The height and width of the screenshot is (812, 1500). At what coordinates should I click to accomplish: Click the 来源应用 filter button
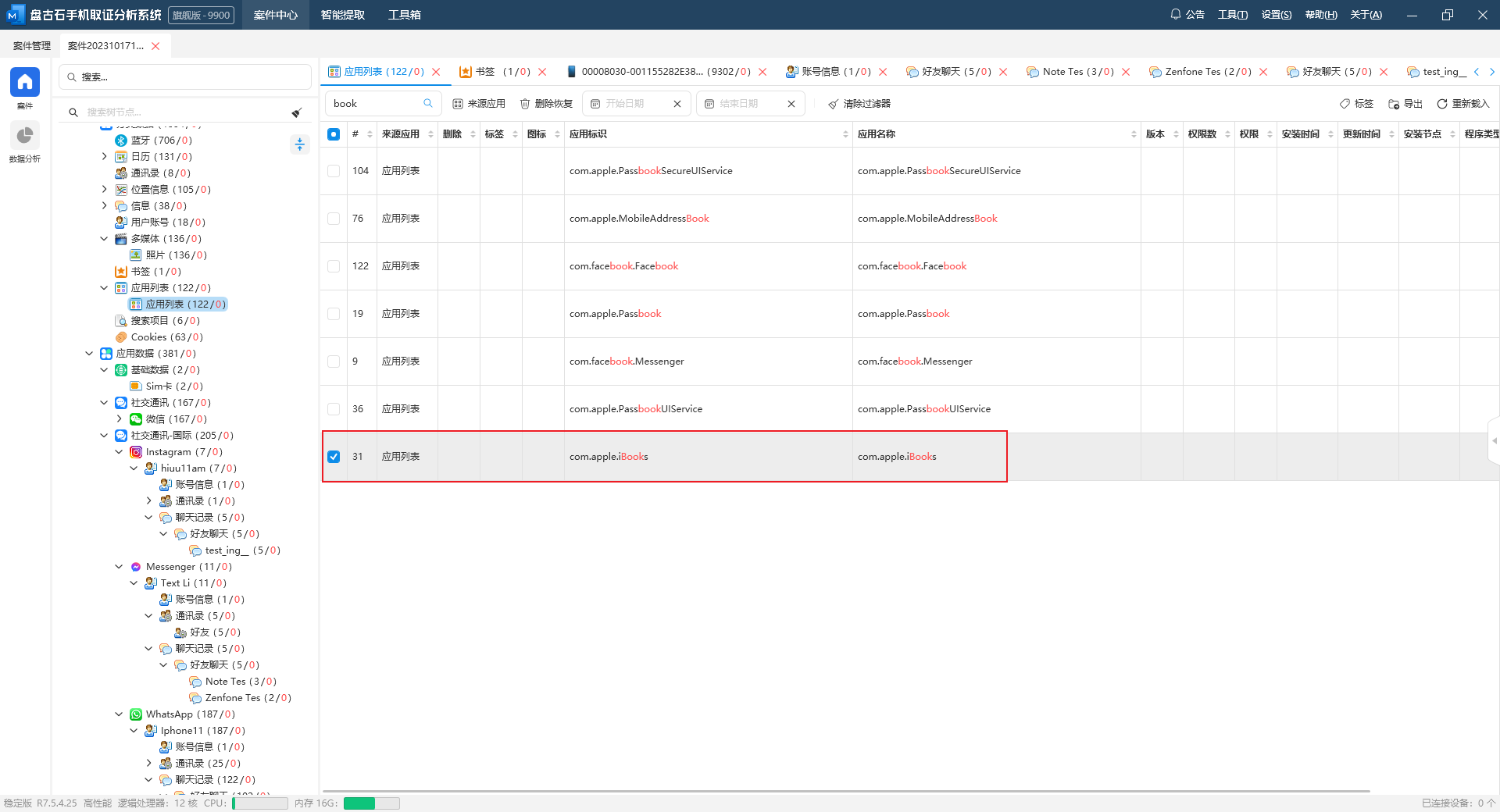(x=479, y=104)
